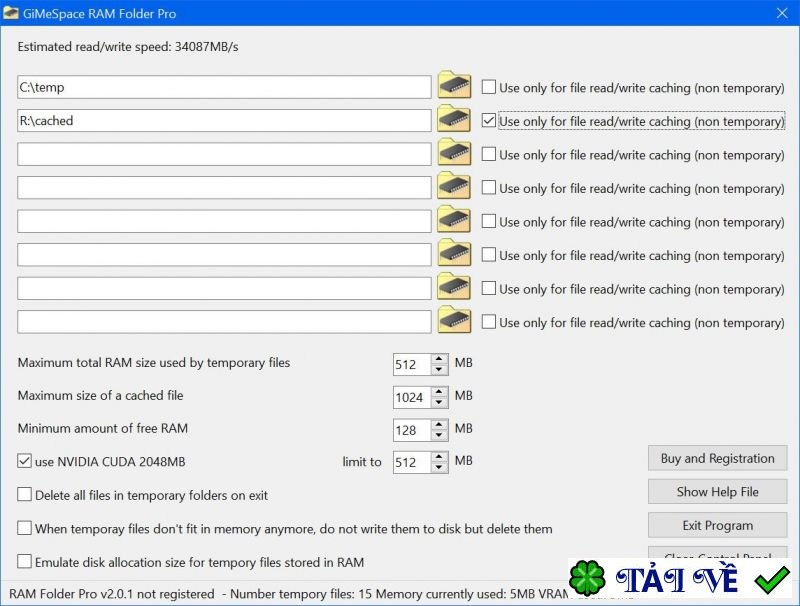Increase the minimum amount of free RAM
Viewport: 800px width, 606px height.
point(436,425)
